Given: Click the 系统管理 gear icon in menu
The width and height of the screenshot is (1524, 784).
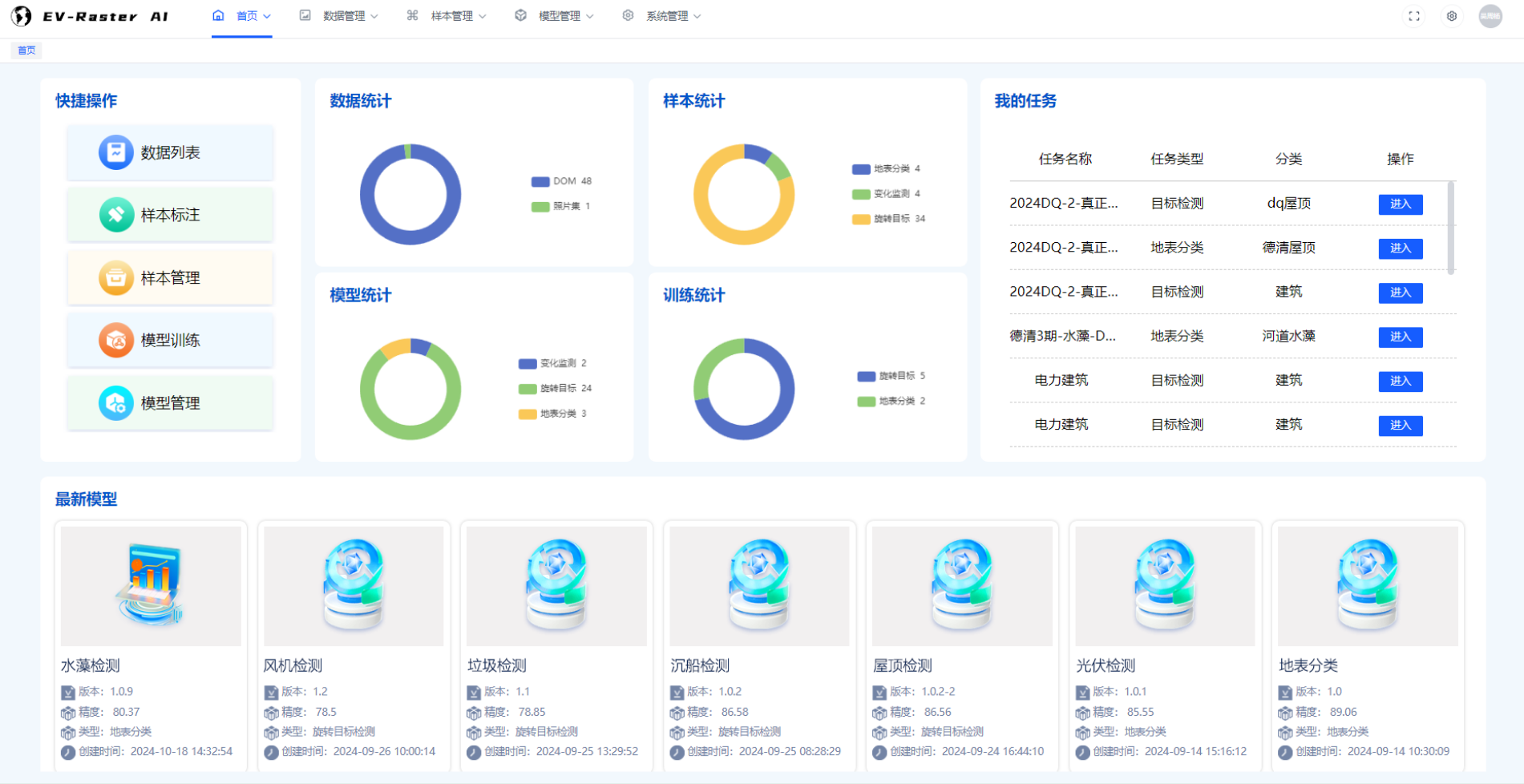Looking at the screenshot, I should (628, 15).
